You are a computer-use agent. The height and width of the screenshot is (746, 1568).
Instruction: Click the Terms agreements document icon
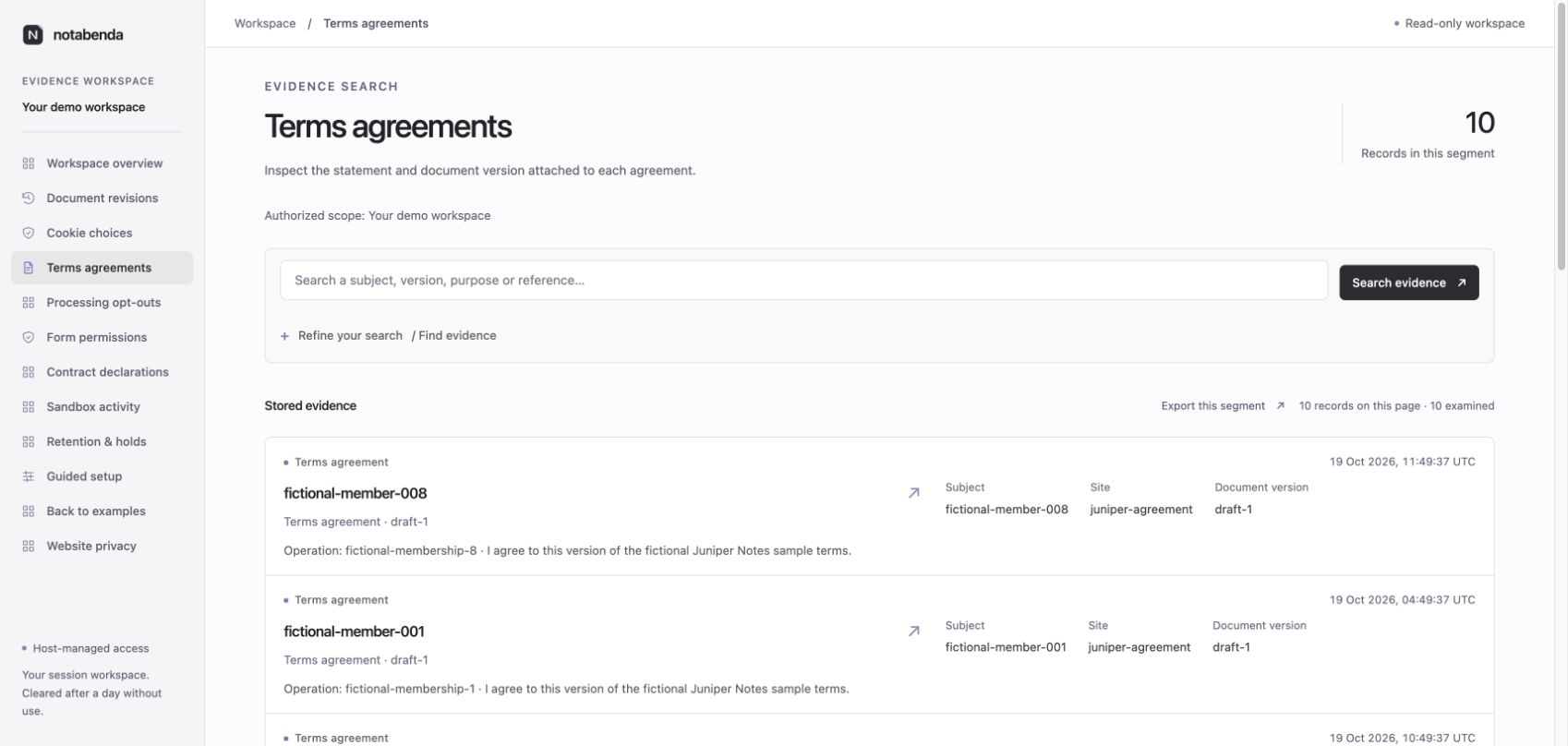[28, 268]
